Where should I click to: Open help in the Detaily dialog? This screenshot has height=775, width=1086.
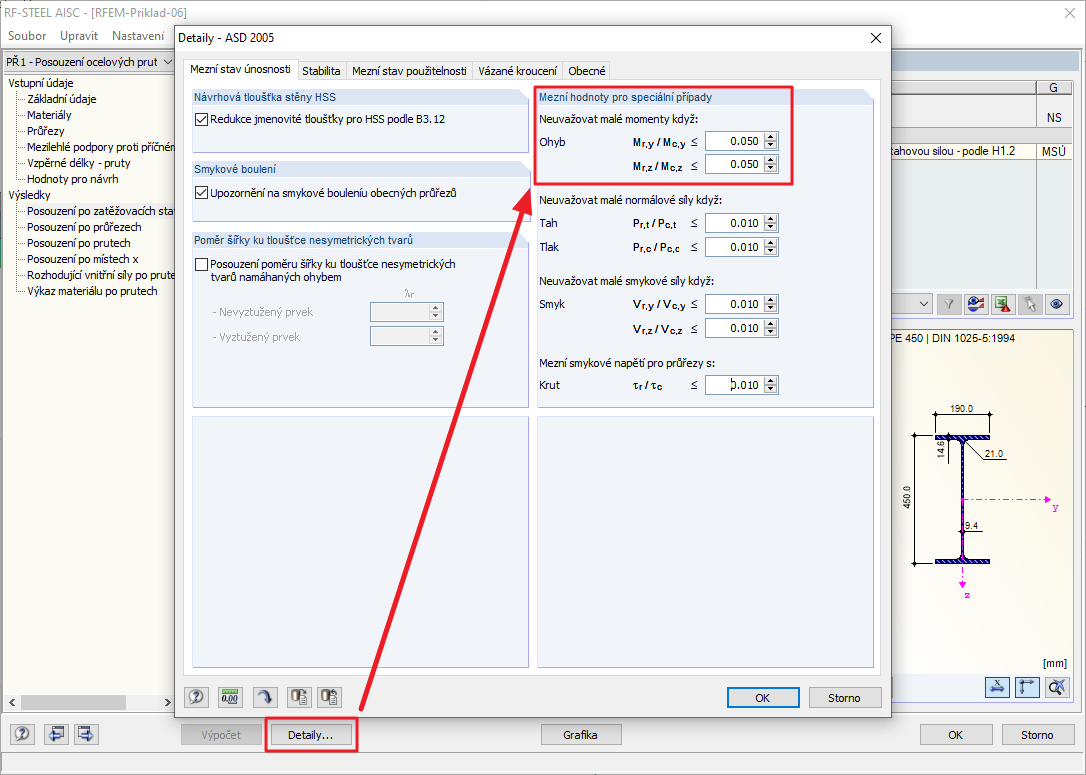point(197,697)
